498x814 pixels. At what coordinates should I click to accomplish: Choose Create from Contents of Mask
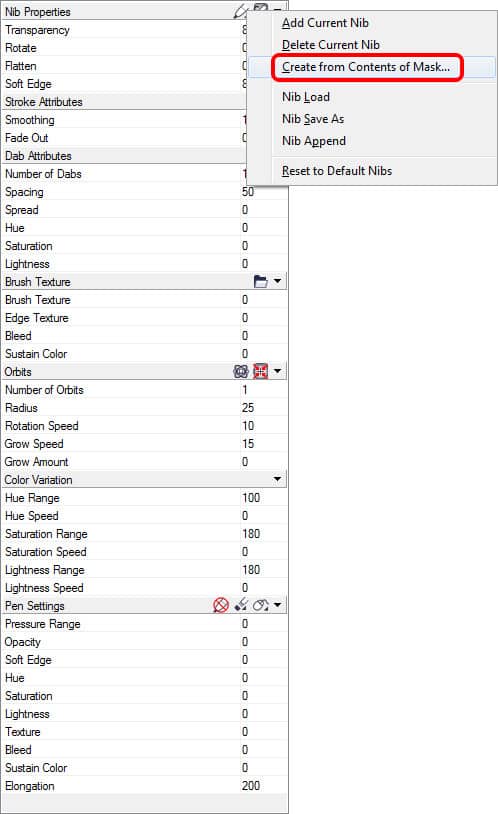point(366,67)
